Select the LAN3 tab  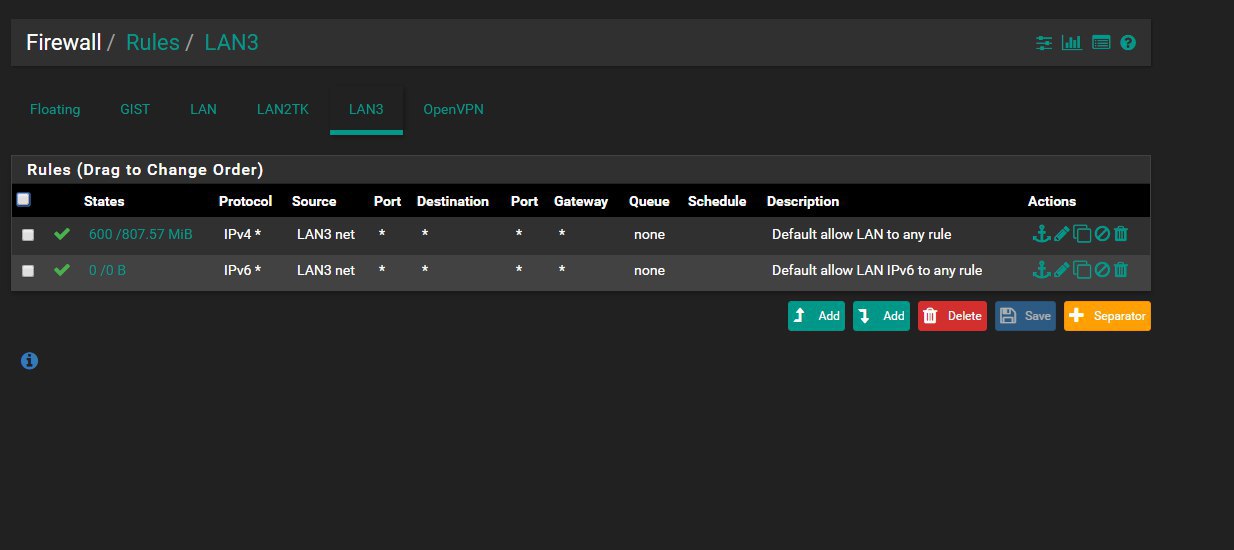coord(366,109)
